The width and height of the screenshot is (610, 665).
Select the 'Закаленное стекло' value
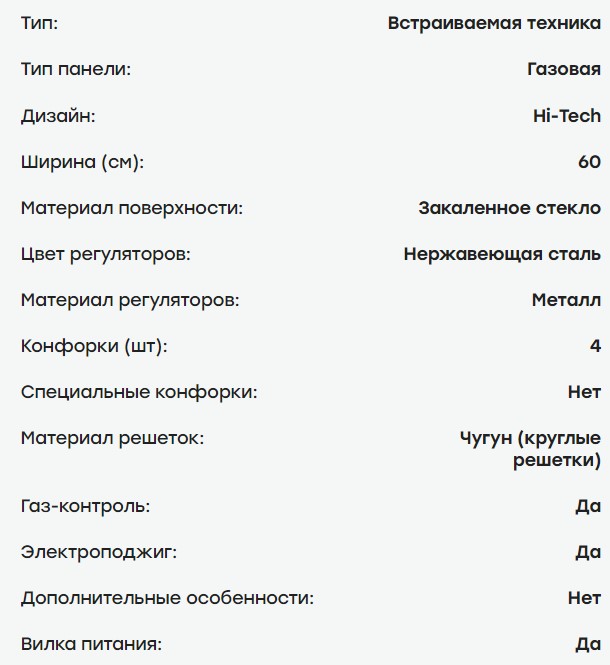coord(510,208)
